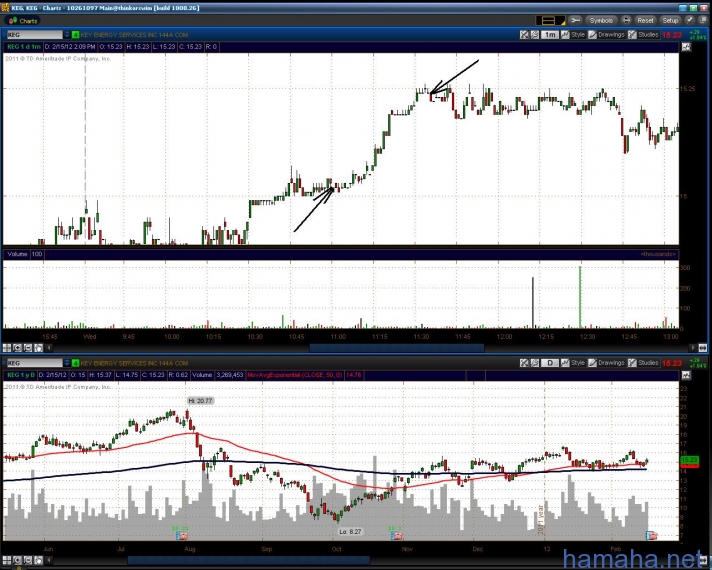Expand symbol dropdown arrow in lower chart
The height and width of the screenshot is (570, 712).
(67, 363)
